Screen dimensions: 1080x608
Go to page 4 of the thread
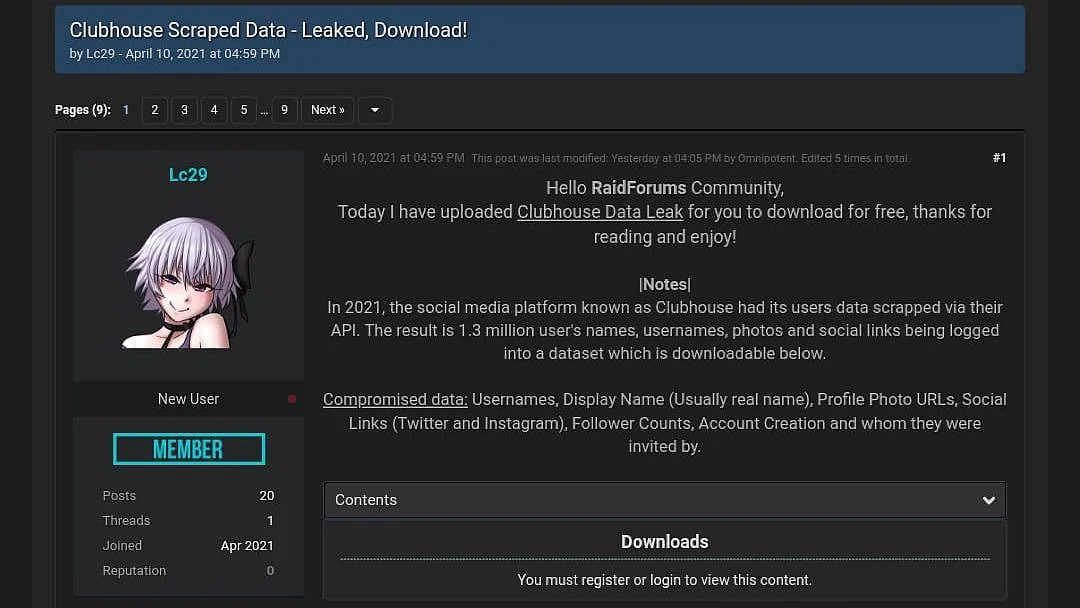pos(214,110)
